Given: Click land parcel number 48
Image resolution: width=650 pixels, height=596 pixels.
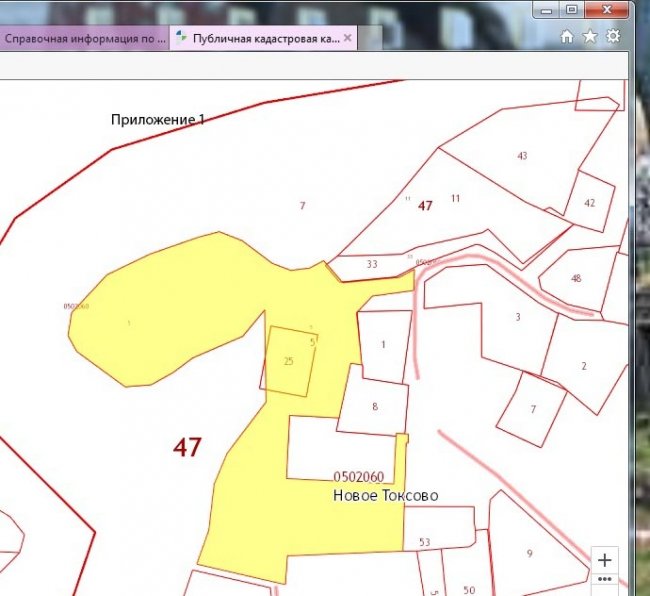Looking at the screenshot, I should pyautogui.click(x=576, y=278).
